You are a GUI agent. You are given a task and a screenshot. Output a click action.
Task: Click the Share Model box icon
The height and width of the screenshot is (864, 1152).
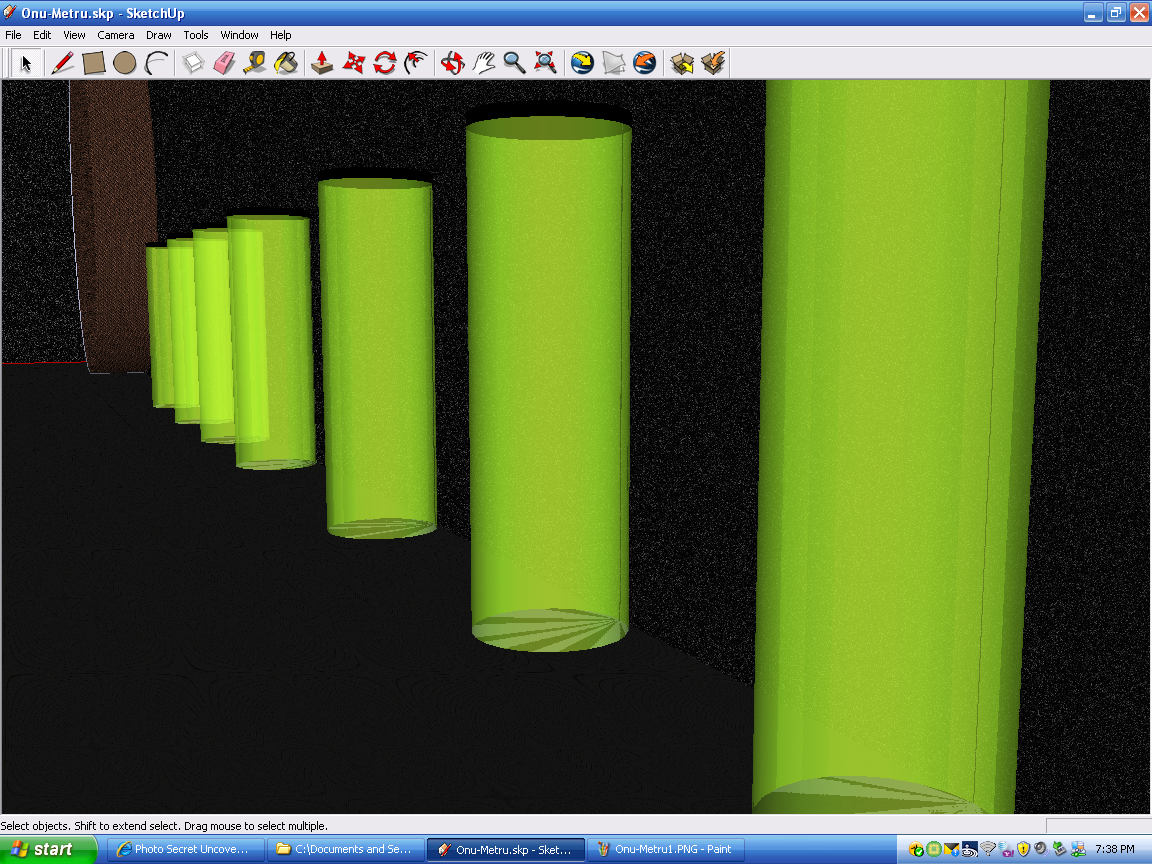(713, 63)
